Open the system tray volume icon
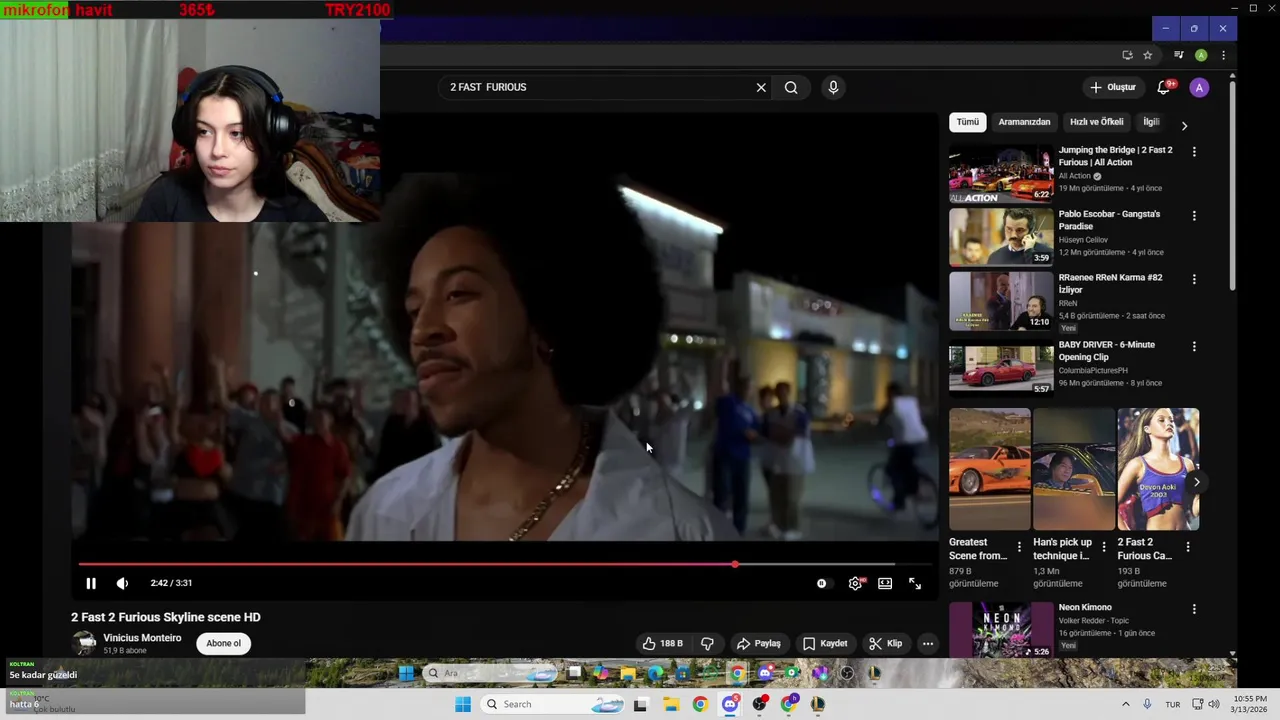Screen dimensions: 1280x720 pyautogui.click(x=1214, y=704)
